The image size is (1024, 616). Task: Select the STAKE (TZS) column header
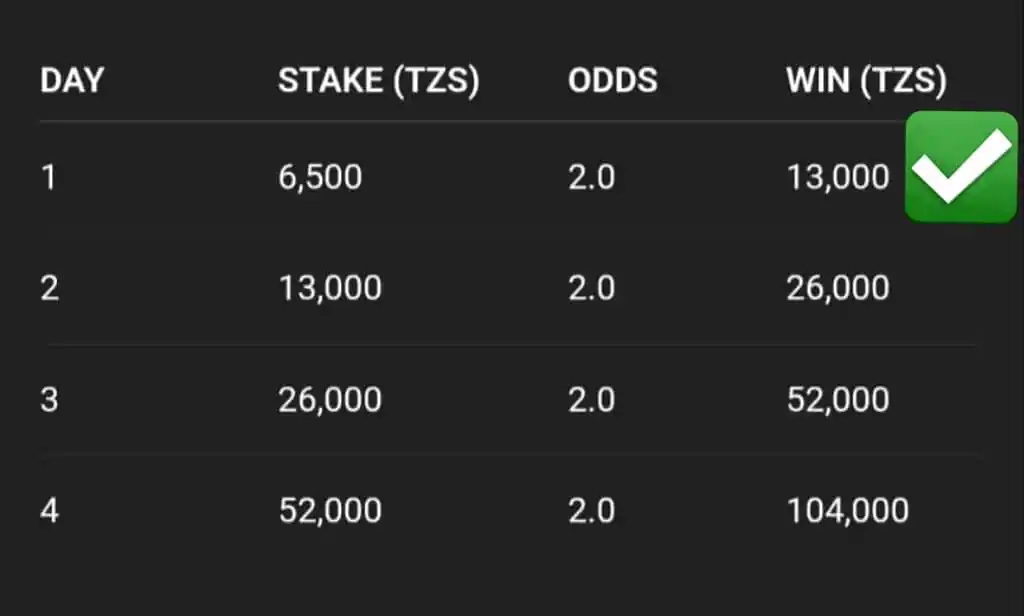pos(379,81)
